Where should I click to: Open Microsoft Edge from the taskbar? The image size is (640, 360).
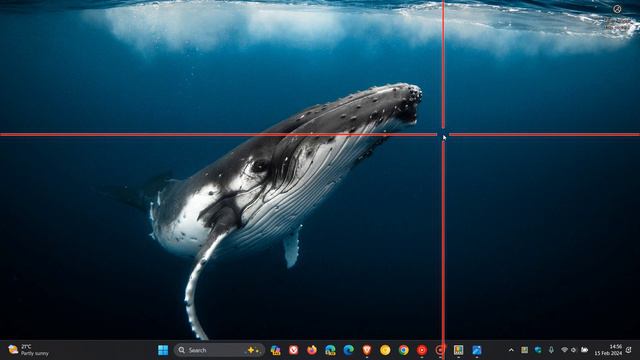coord(349,350)
